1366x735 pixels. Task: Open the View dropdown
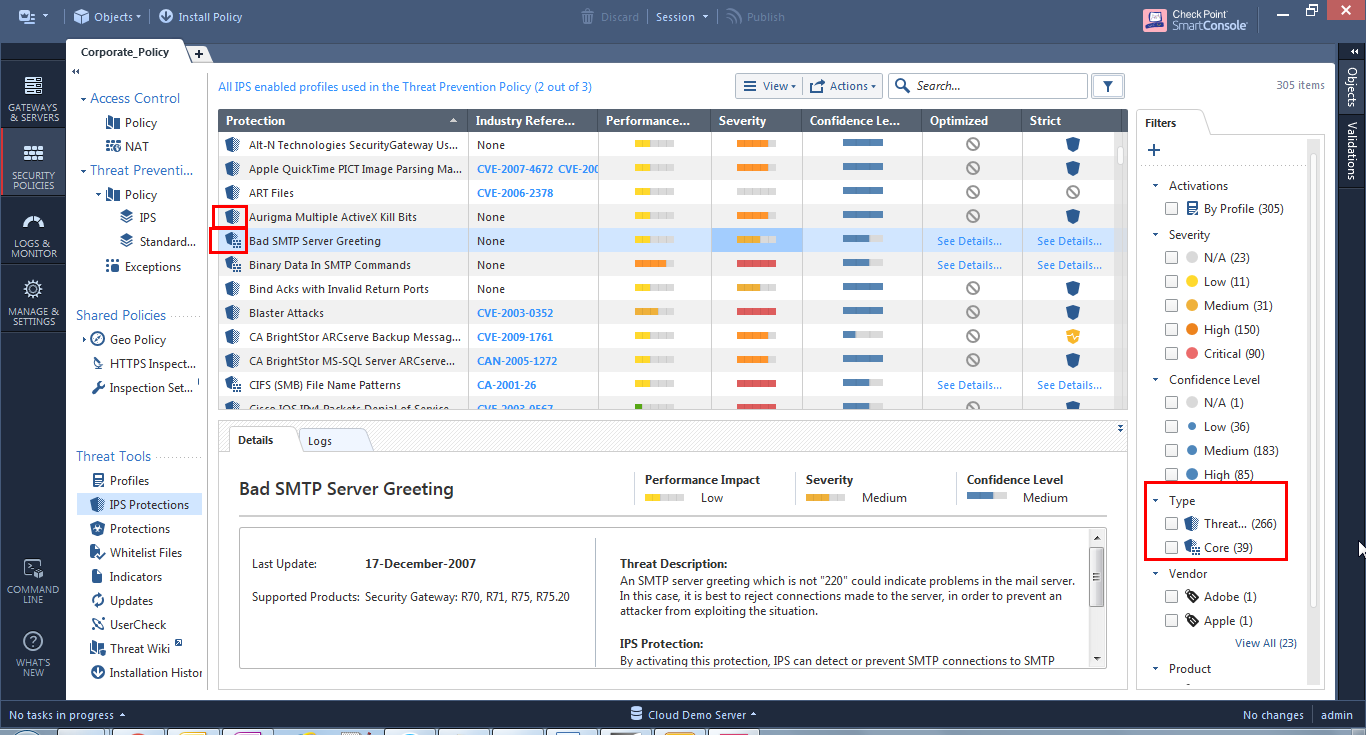point(769,86)
